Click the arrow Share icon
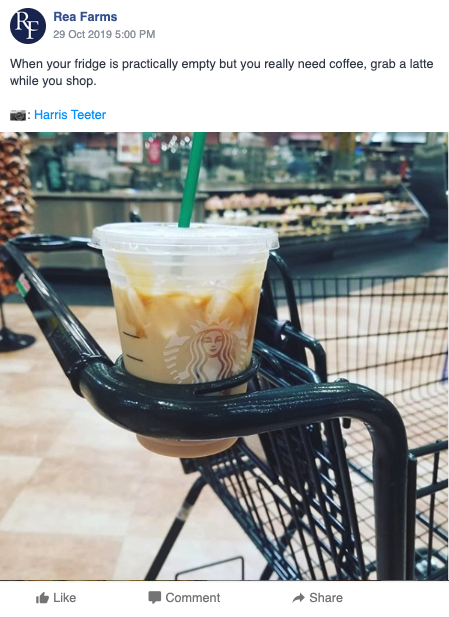This screenshot has height=618, width=449. 298,598
